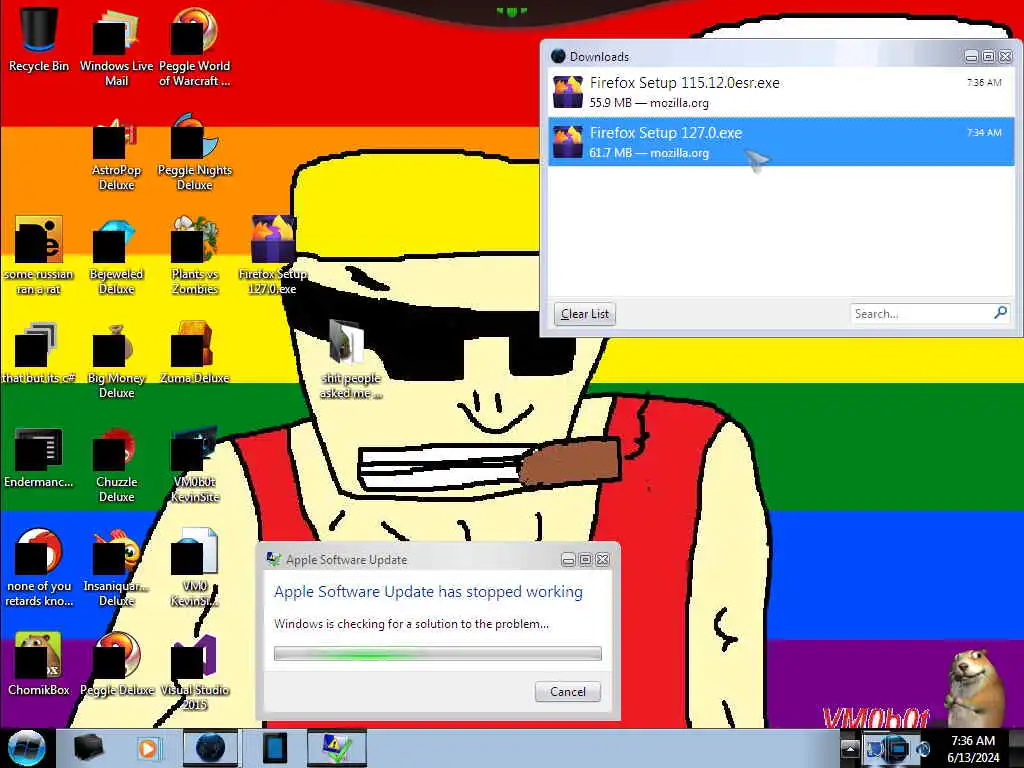
Task: Switch to the browser globe taskbar item
Action: tap(210, 748)
